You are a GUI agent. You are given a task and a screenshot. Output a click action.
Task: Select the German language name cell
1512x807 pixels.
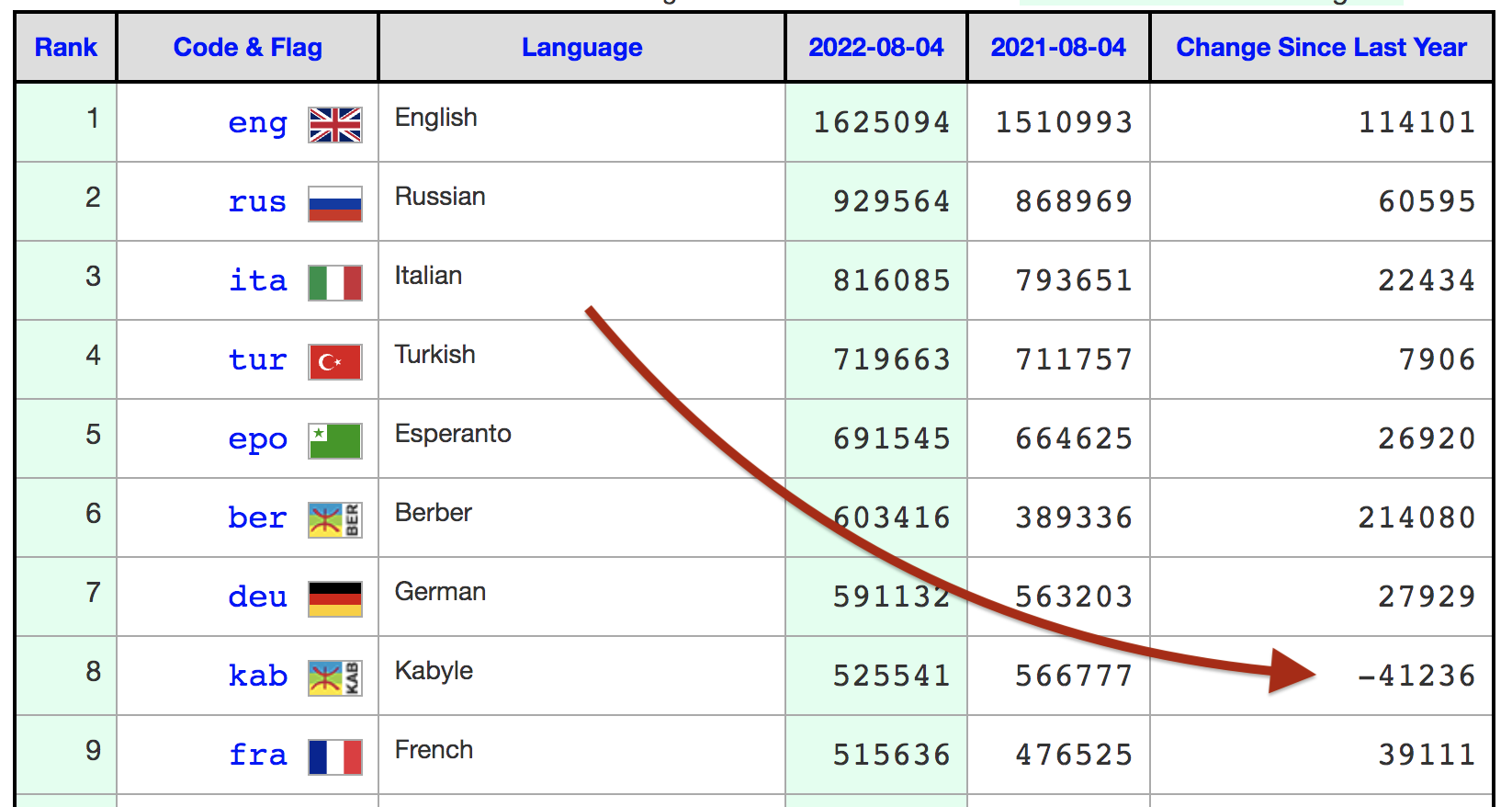[581, 597]
